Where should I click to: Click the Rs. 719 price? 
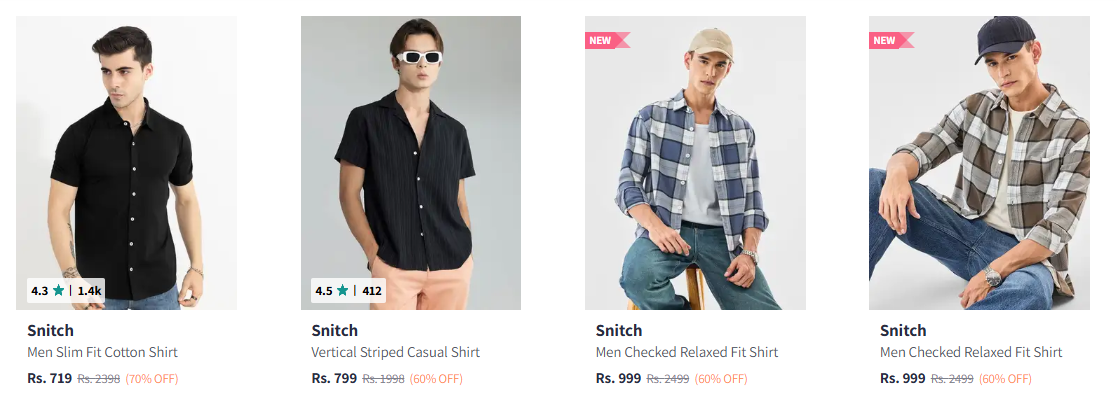click(49, 379)
